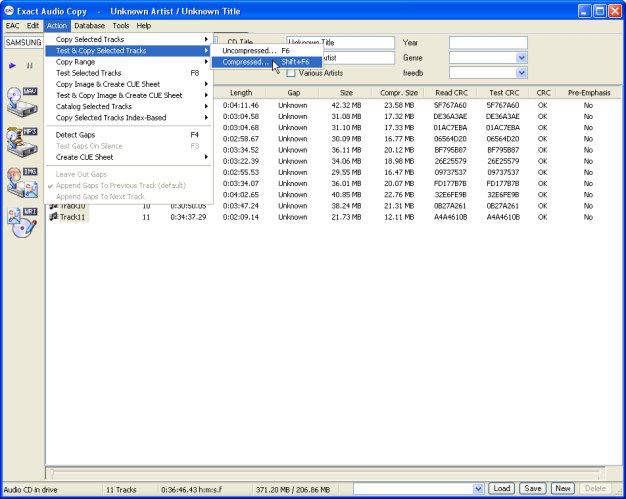Screen dimensions: 626x499
Task: Click the music note icon for Track11
Action: pyautogui.click(x=53, y=217)
